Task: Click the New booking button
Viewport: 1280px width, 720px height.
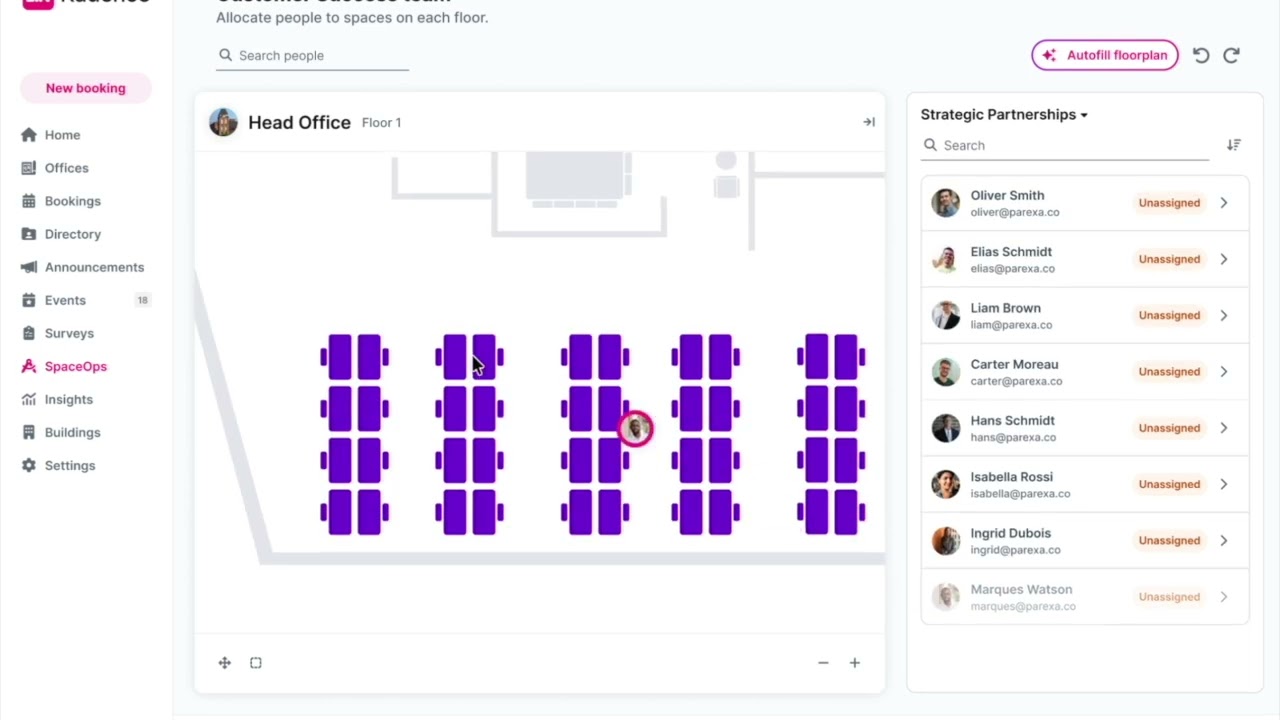Action: [x=86, y=88]
